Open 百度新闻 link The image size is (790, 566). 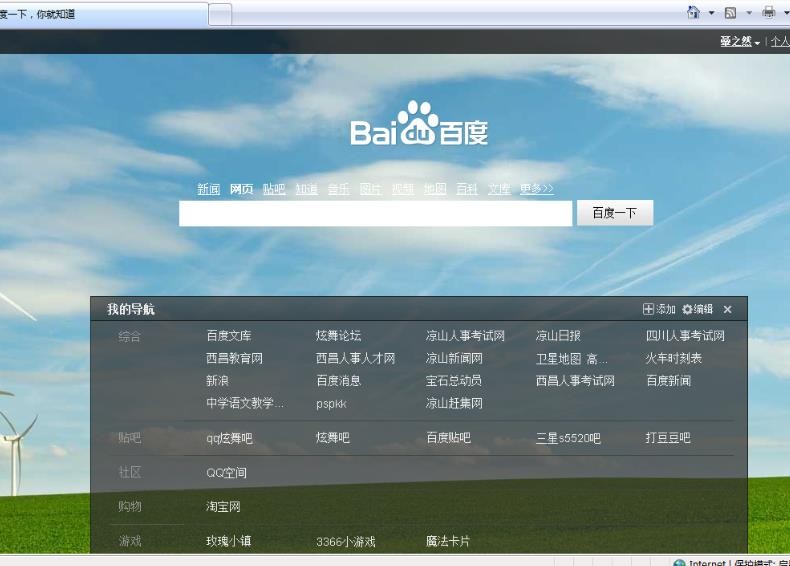point(669,381)
